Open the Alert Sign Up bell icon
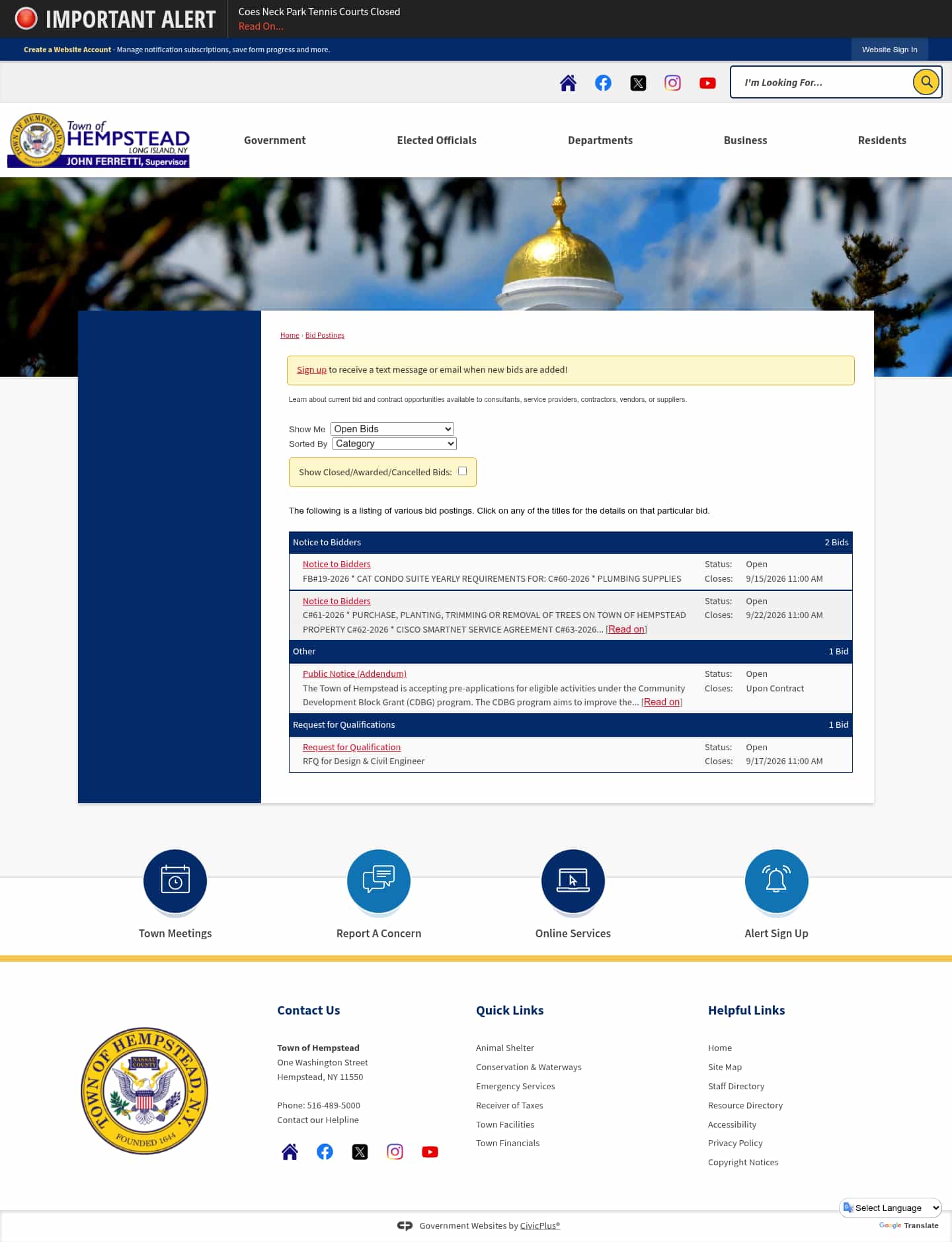The image size is (952, 1242). click(x=777, y=881)
